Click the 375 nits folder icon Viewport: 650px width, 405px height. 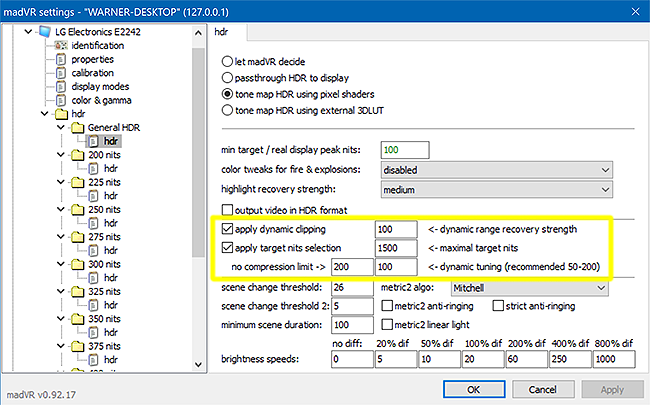(x=78, y=346)
